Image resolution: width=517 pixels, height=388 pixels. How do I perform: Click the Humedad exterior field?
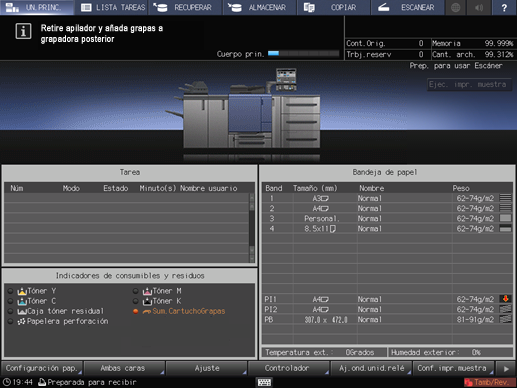(x=450, y=352)
